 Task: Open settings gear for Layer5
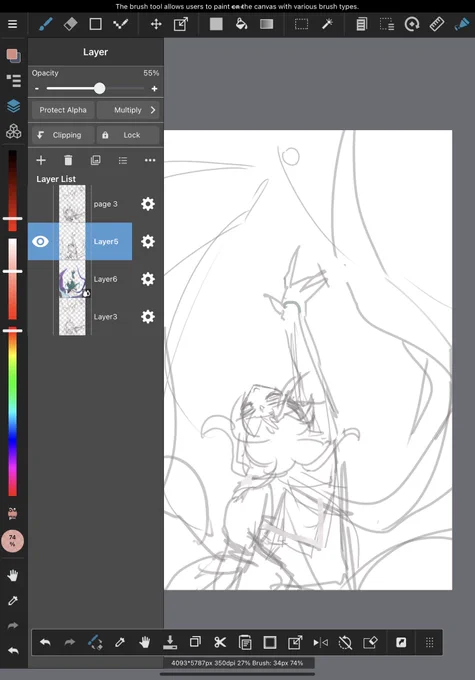click(148, 242)
